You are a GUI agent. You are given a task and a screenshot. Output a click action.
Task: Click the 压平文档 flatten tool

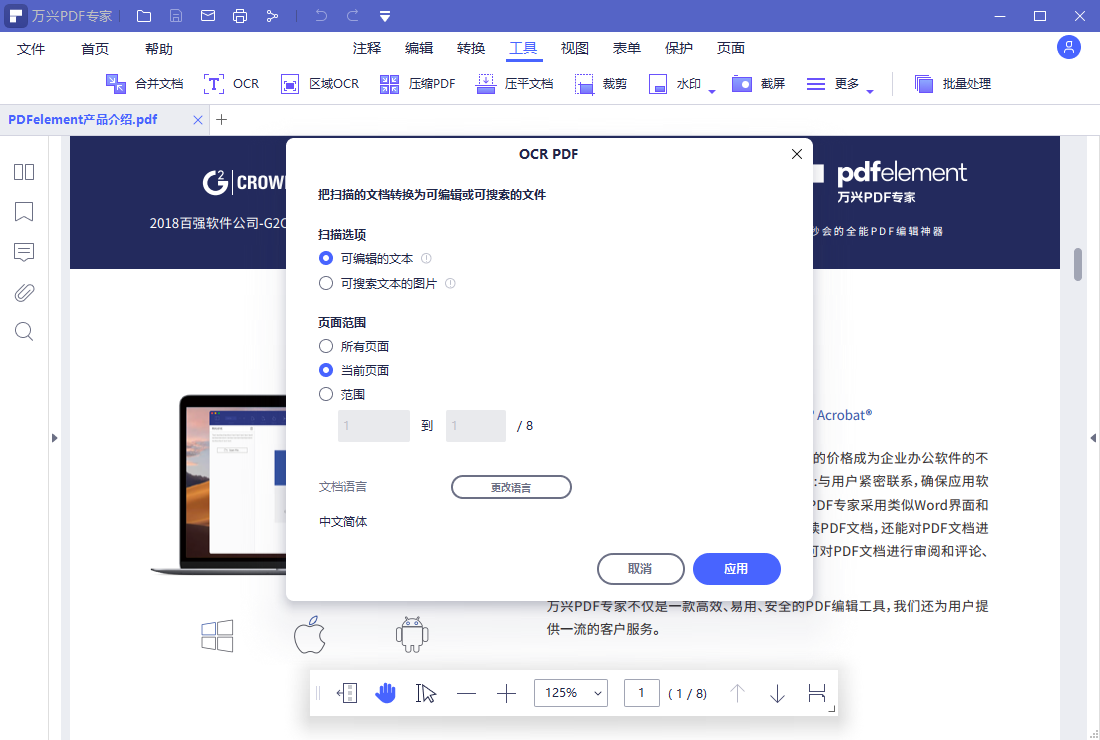[514, 83]
